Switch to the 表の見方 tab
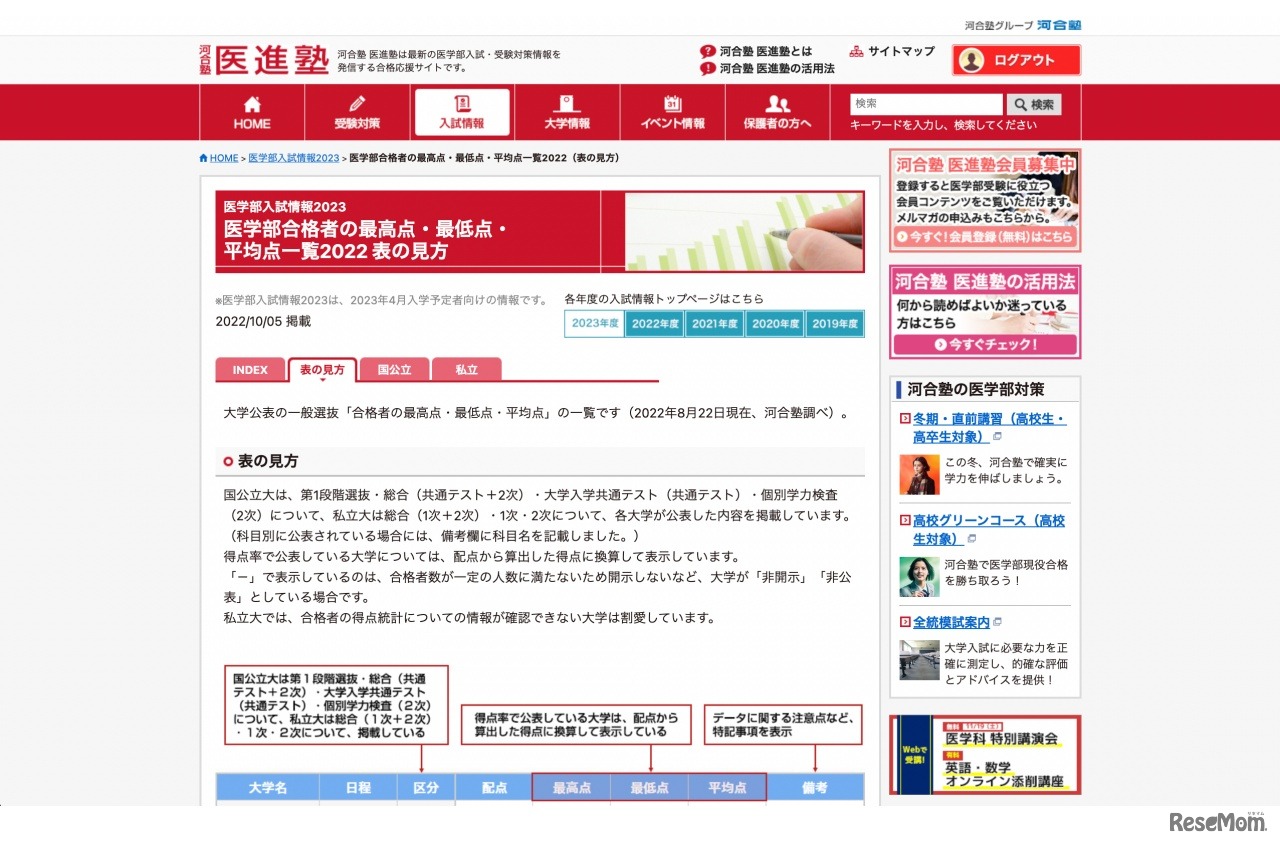The height and width of the screenshot is (845, 1280). point(322,369)
